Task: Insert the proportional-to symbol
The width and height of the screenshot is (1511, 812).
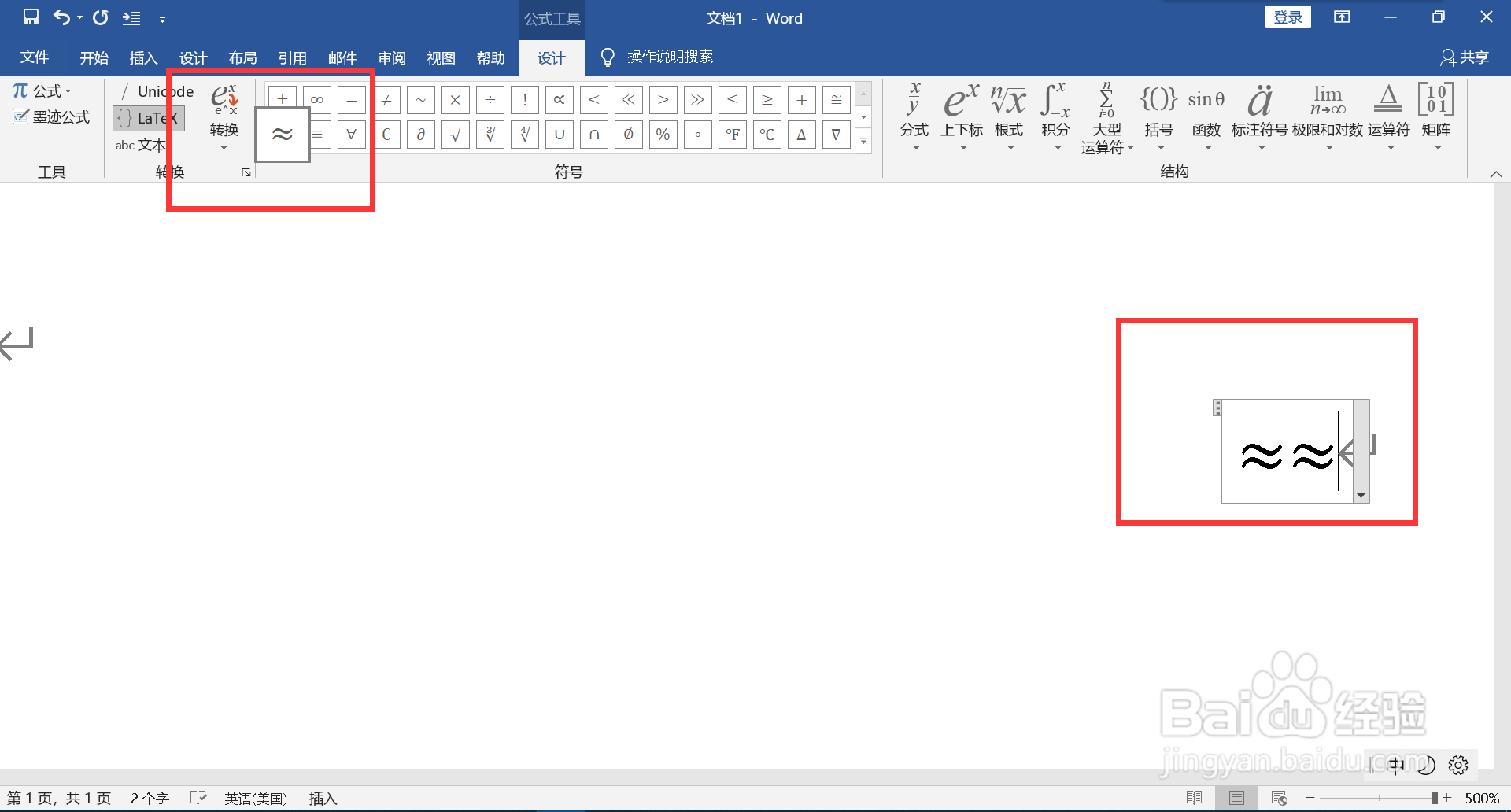Action: point(560,100)
